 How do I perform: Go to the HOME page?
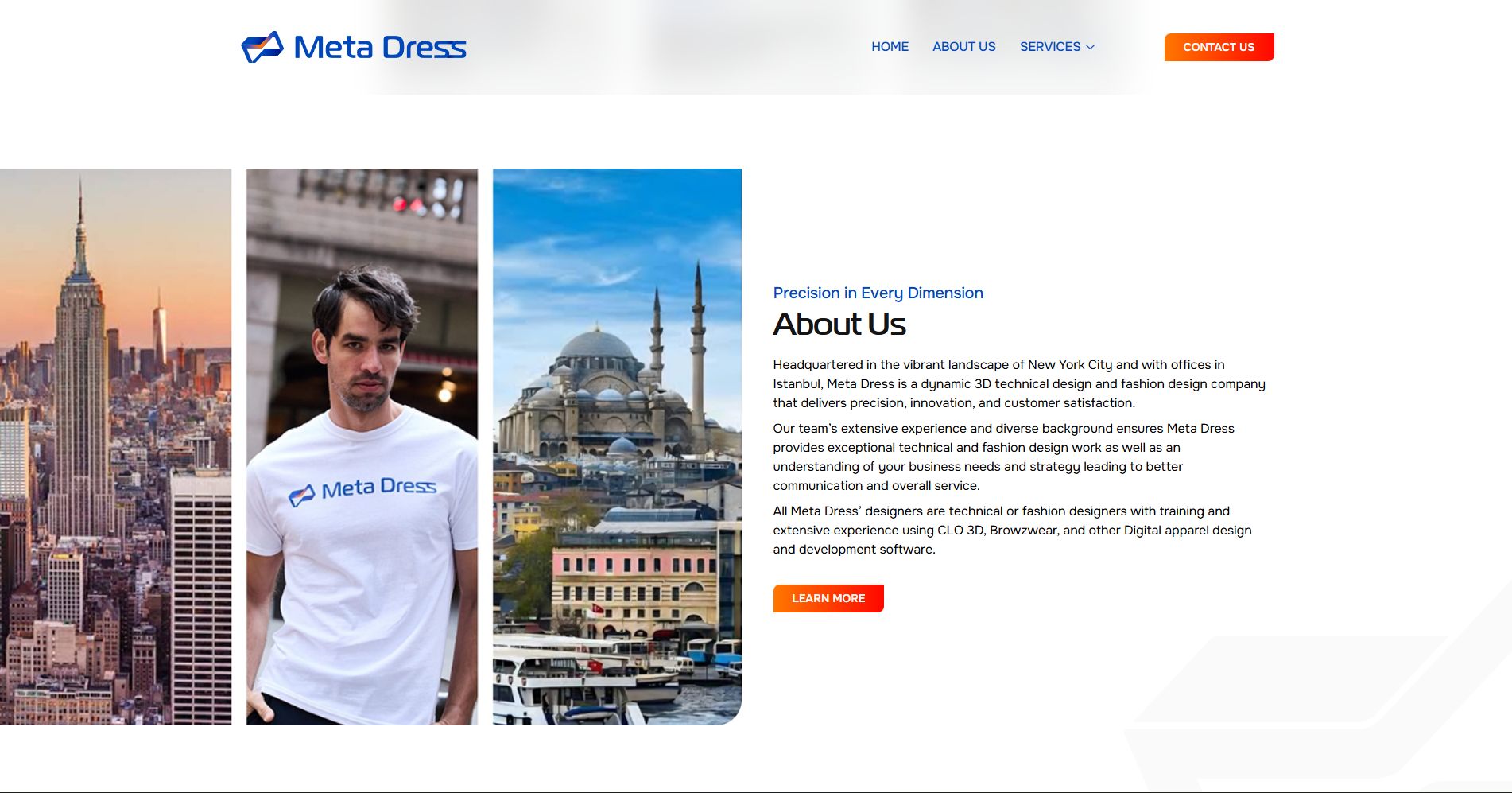[890, 47]
